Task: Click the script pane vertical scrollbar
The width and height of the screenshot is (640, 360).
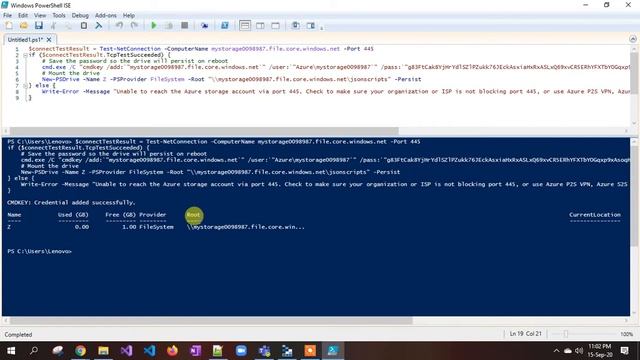Action: 633,73
